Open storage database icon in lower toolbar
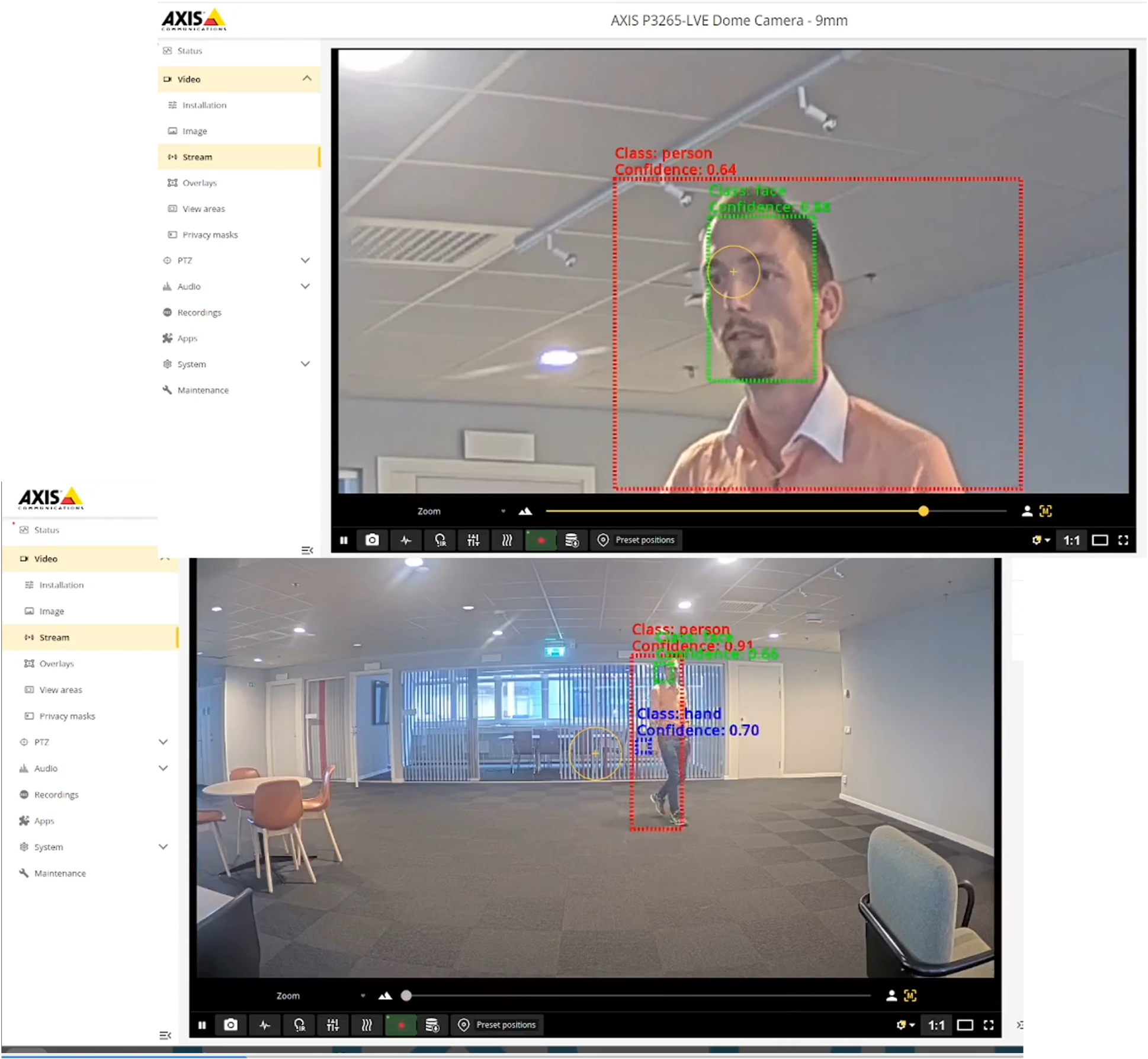This screenshot has height=1059, width=1148. tap(432, 1026)
